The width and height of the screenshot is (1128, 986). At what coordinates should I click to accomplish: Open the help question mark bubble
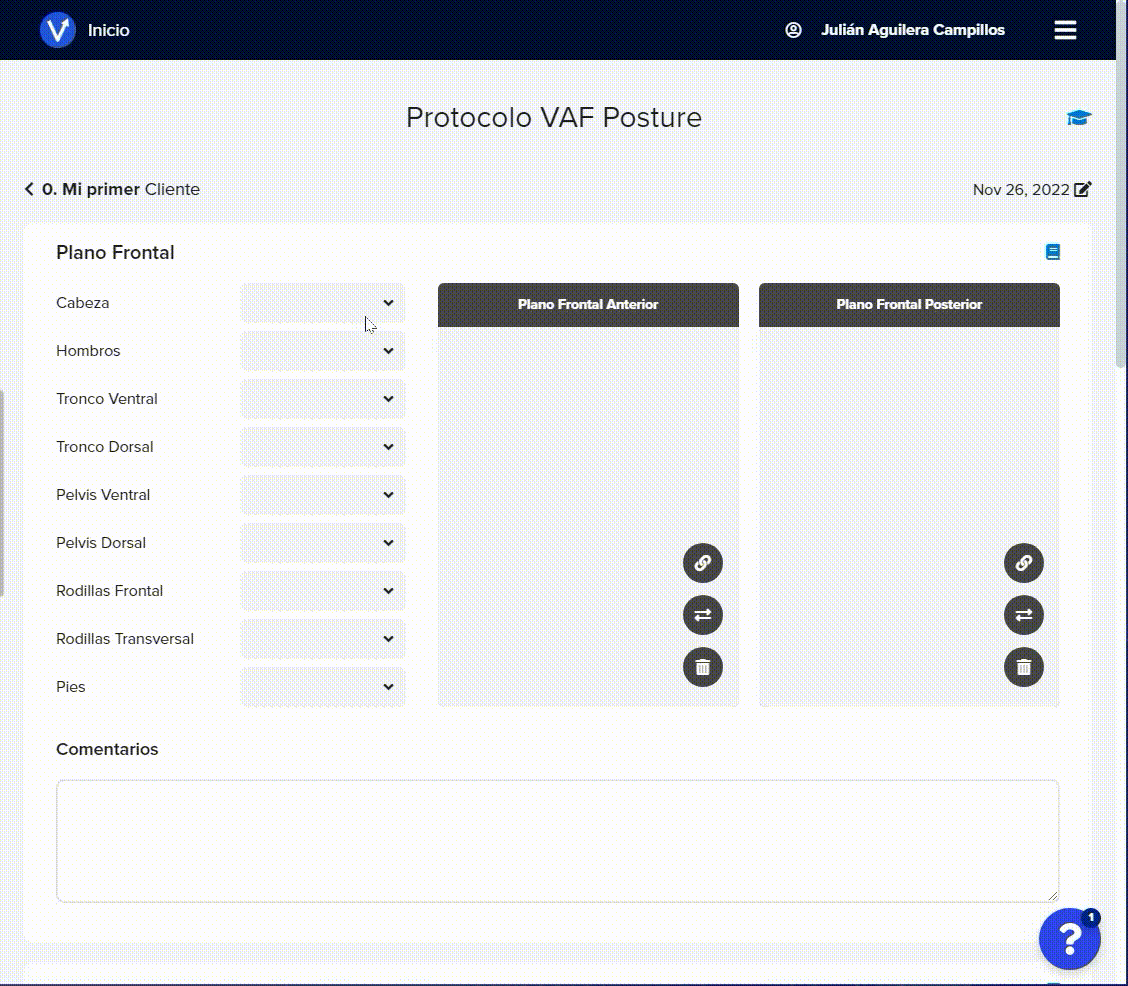click(1069, 939)
